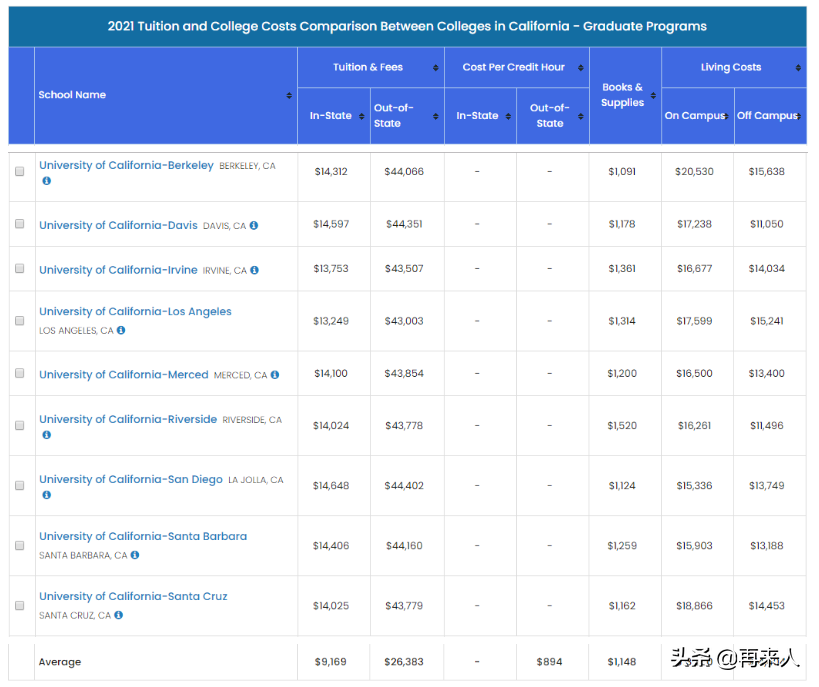Sort by In-State Tuition & Fees

(361, 116)
